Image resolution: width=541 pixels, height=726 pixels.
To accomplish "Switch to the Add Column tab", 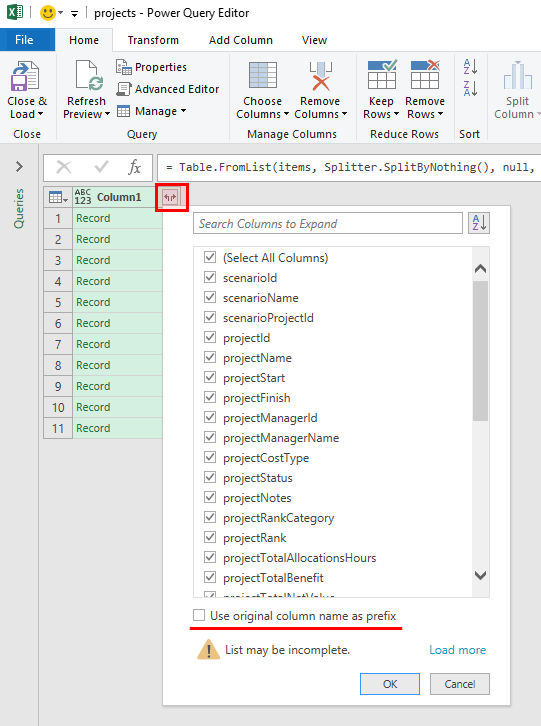I will pos(240,40).
